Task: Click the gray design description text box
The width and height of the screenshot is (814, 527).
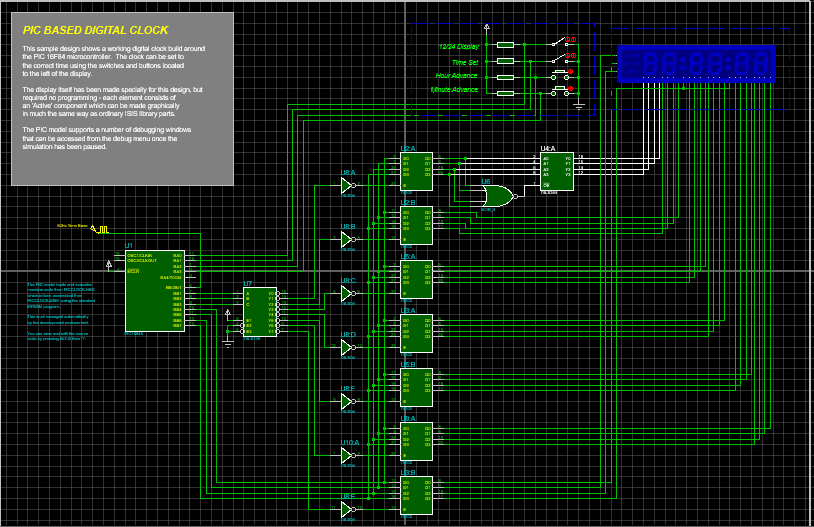Action: (122, 110)
